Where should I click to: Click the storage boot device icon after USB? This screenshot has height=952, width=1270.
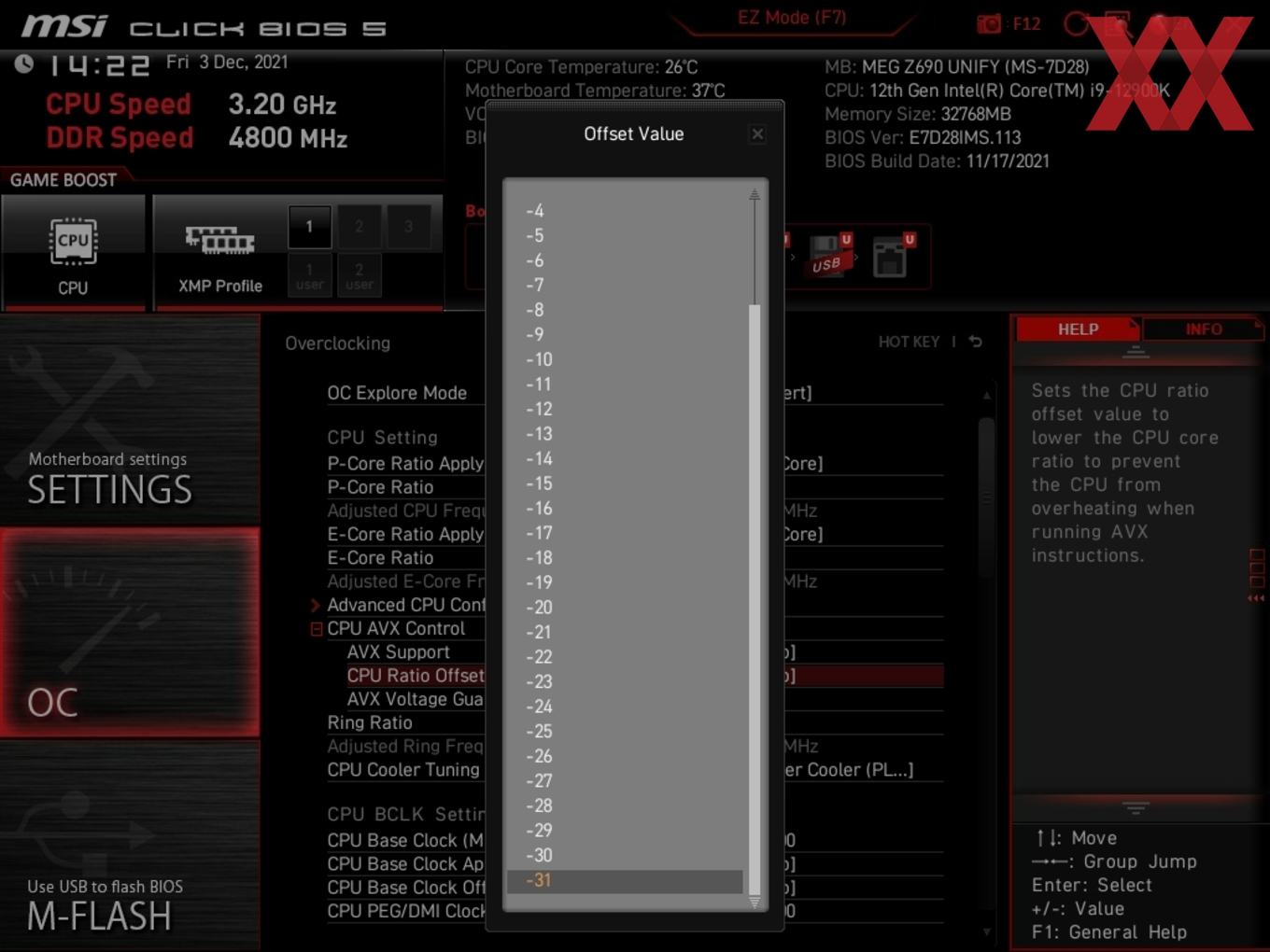pyautogui.click(x=893, y=256)
